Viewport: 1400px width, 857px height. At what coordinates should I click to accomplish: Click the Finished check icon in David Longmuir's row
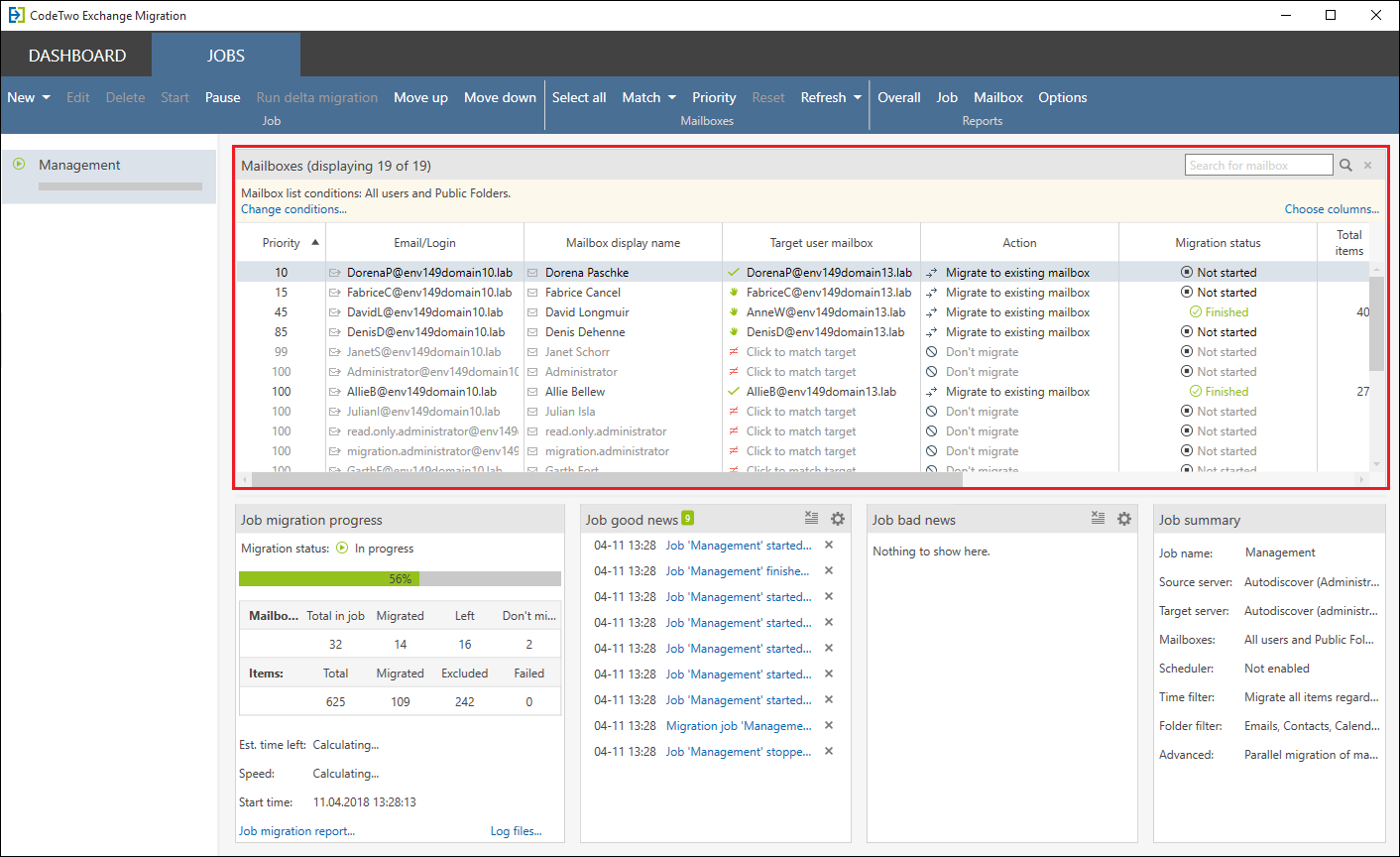point(1196,312)
